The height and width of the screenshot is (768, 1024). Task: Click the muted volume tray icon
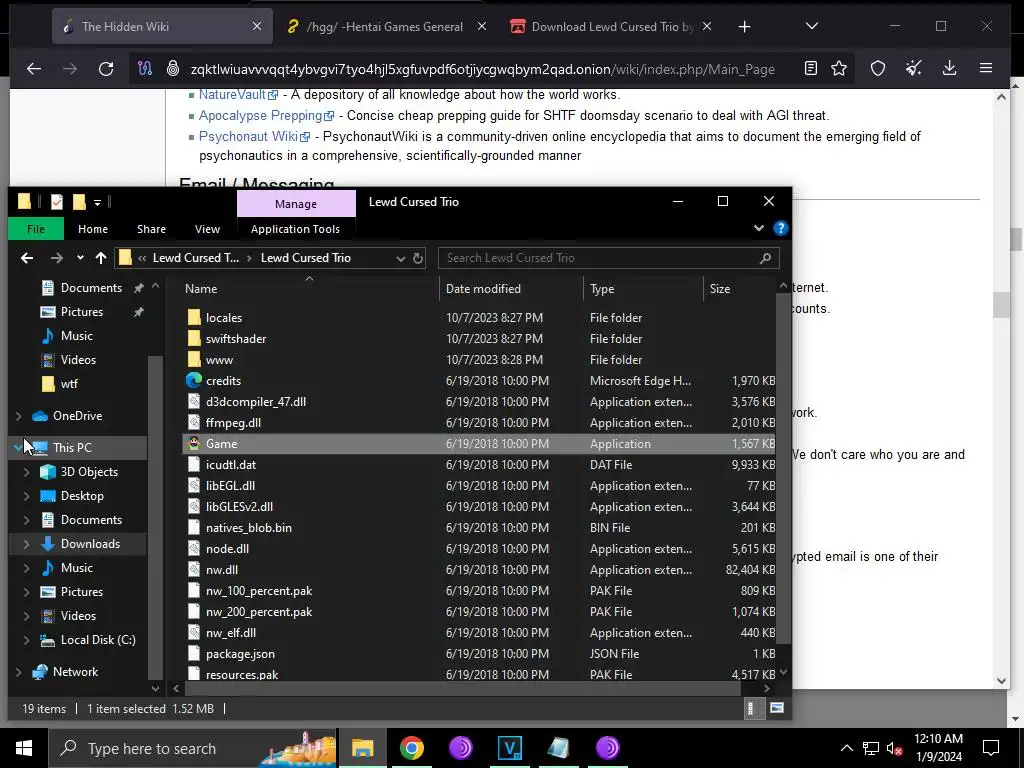click(x=894, y=748)
